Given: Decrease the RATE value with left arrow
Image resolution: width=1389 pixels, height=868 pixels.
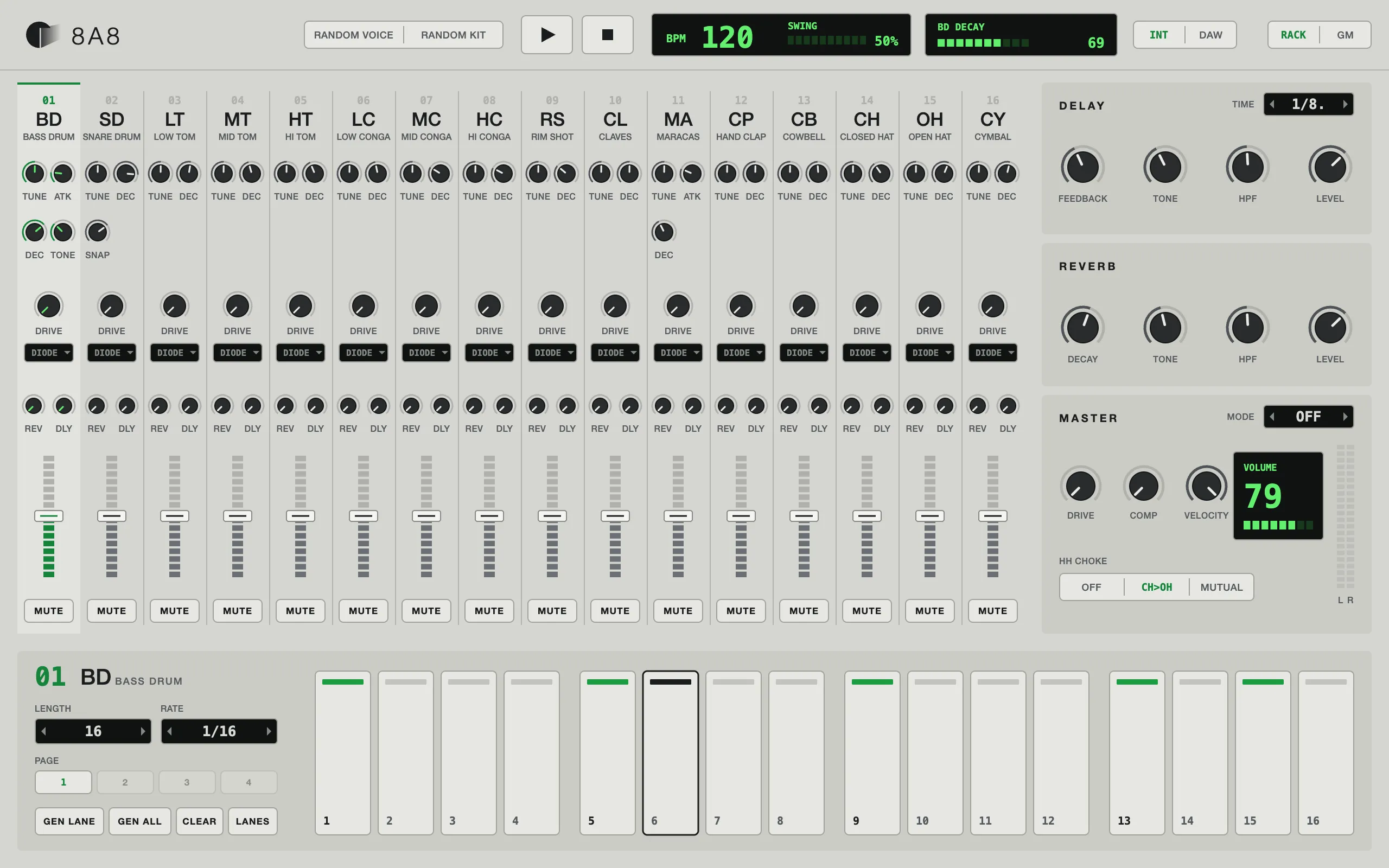Looking at the screenshot, I should 169,731.
